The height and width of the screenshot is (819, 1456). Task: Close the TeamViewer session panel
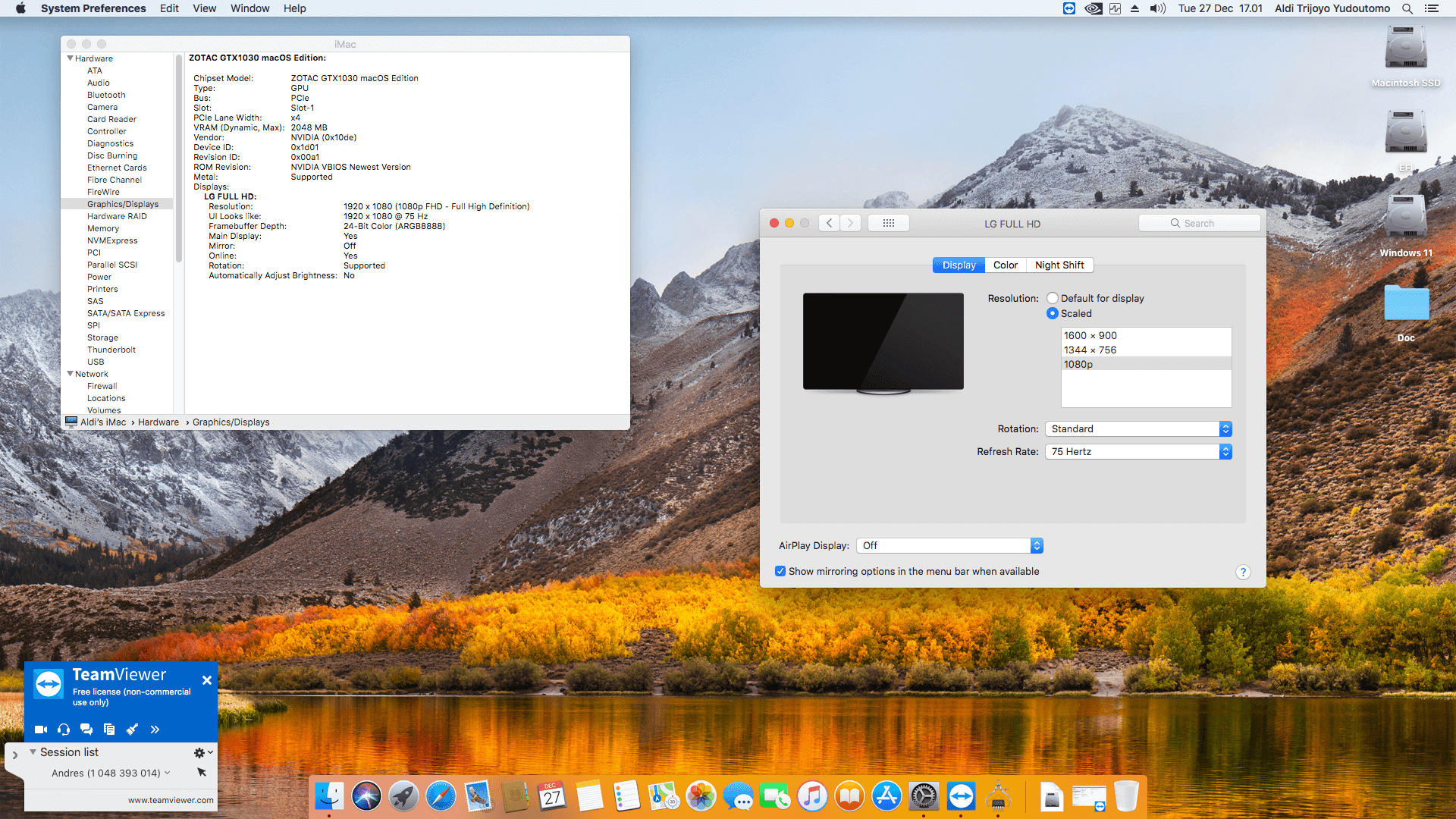207,680
